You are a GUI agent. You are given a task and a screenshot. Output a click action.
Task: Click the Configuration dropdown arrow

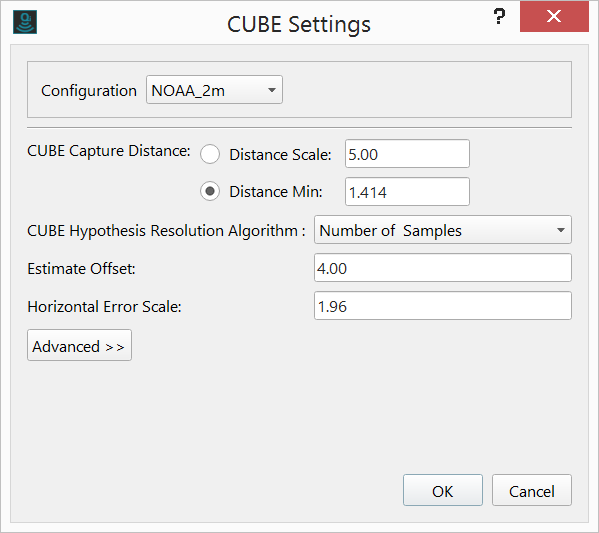[x=272, y=90]
